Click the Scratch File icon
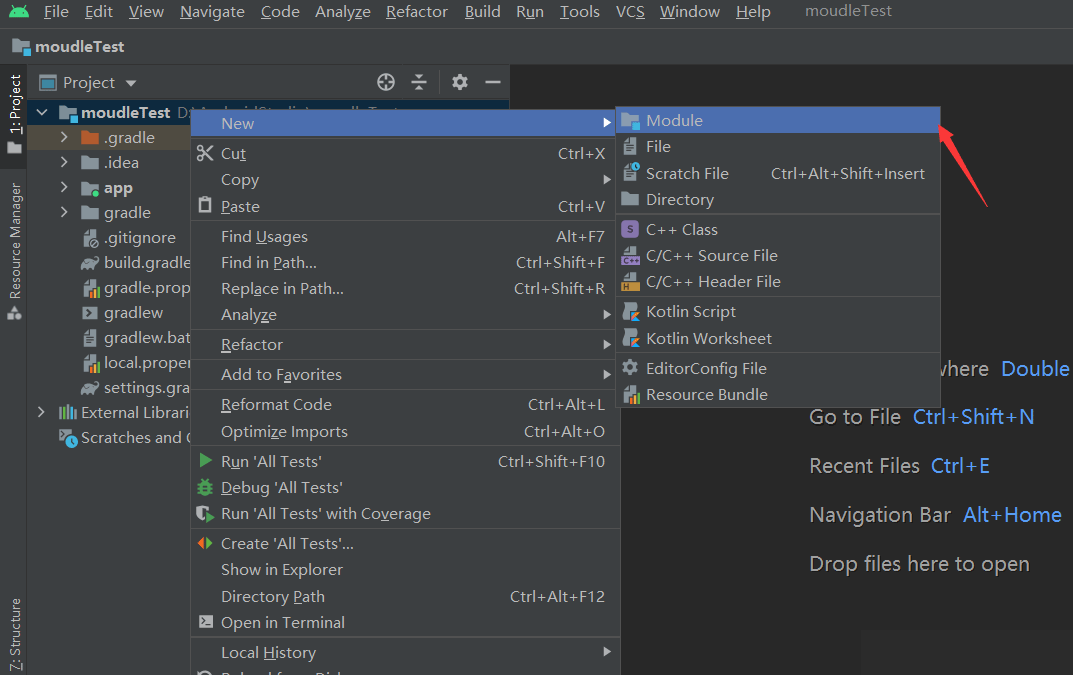 pos(630,173)
